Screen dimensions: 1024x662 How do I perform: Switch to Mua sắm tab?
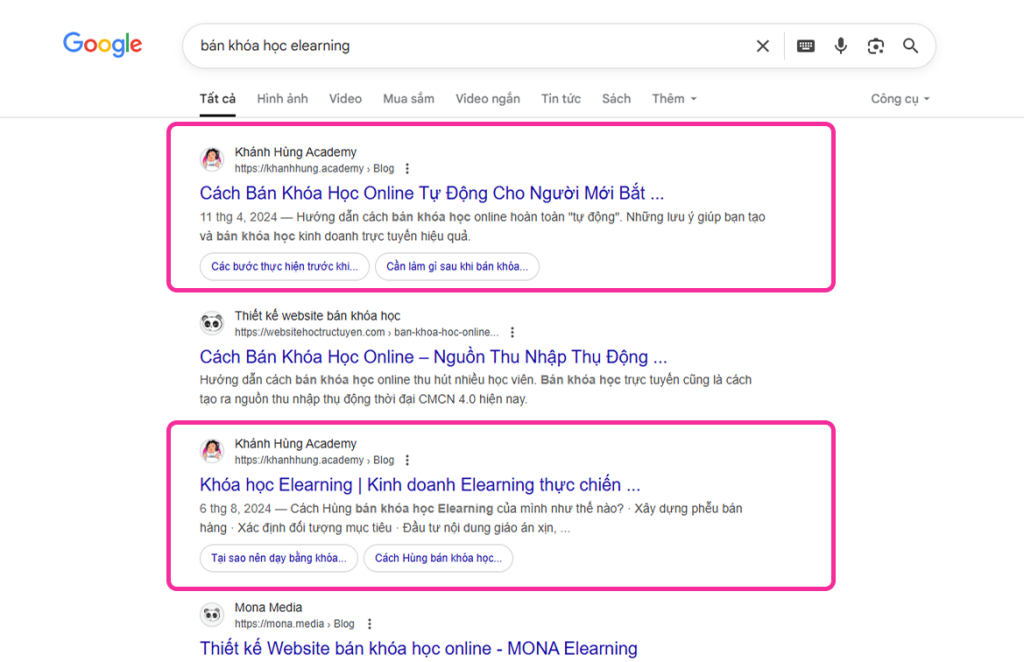pyautogui.click(x=408, y=99)
